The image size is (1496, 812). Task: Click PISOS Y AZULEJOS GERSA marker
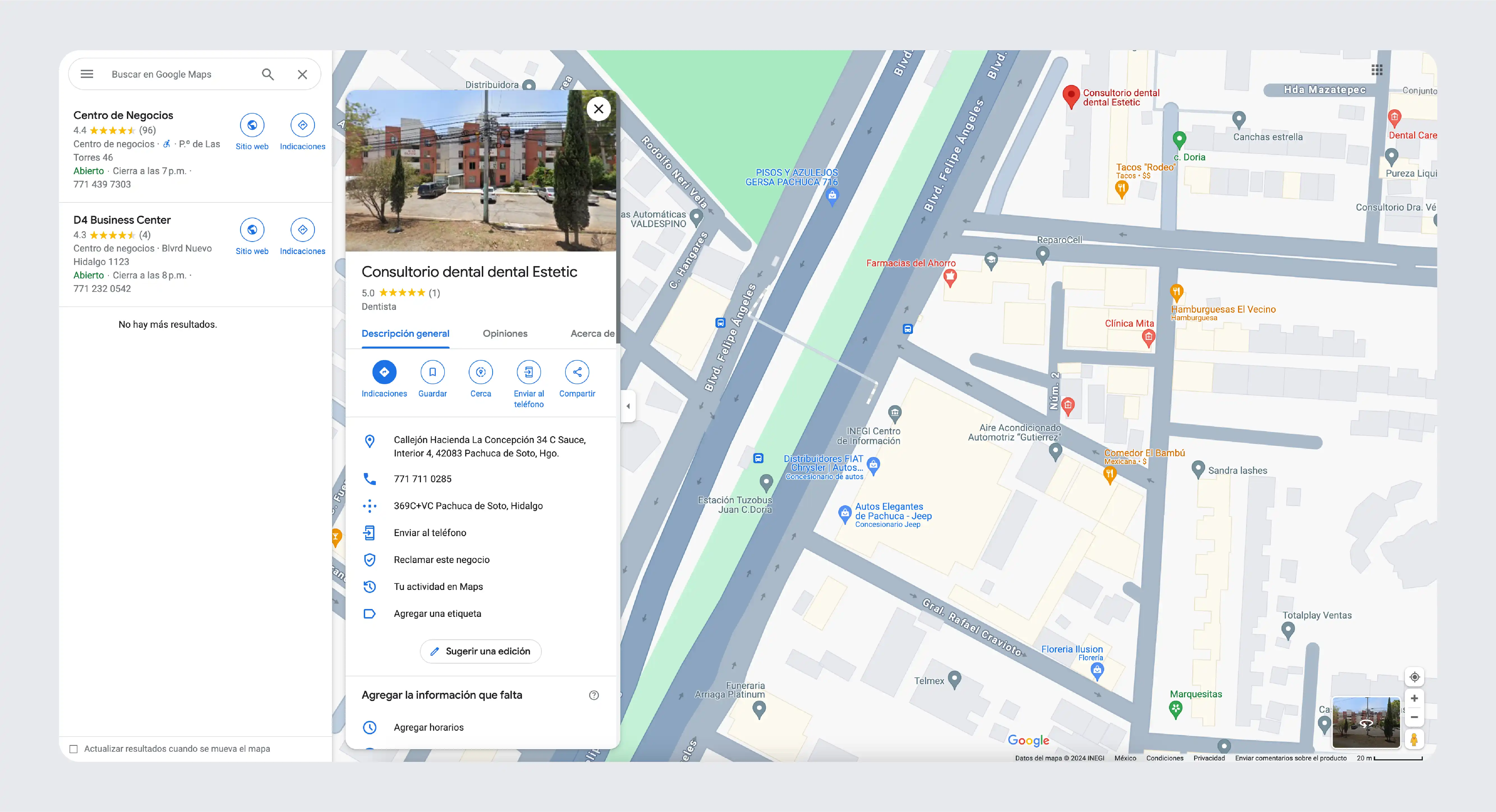tap(832, 197)
